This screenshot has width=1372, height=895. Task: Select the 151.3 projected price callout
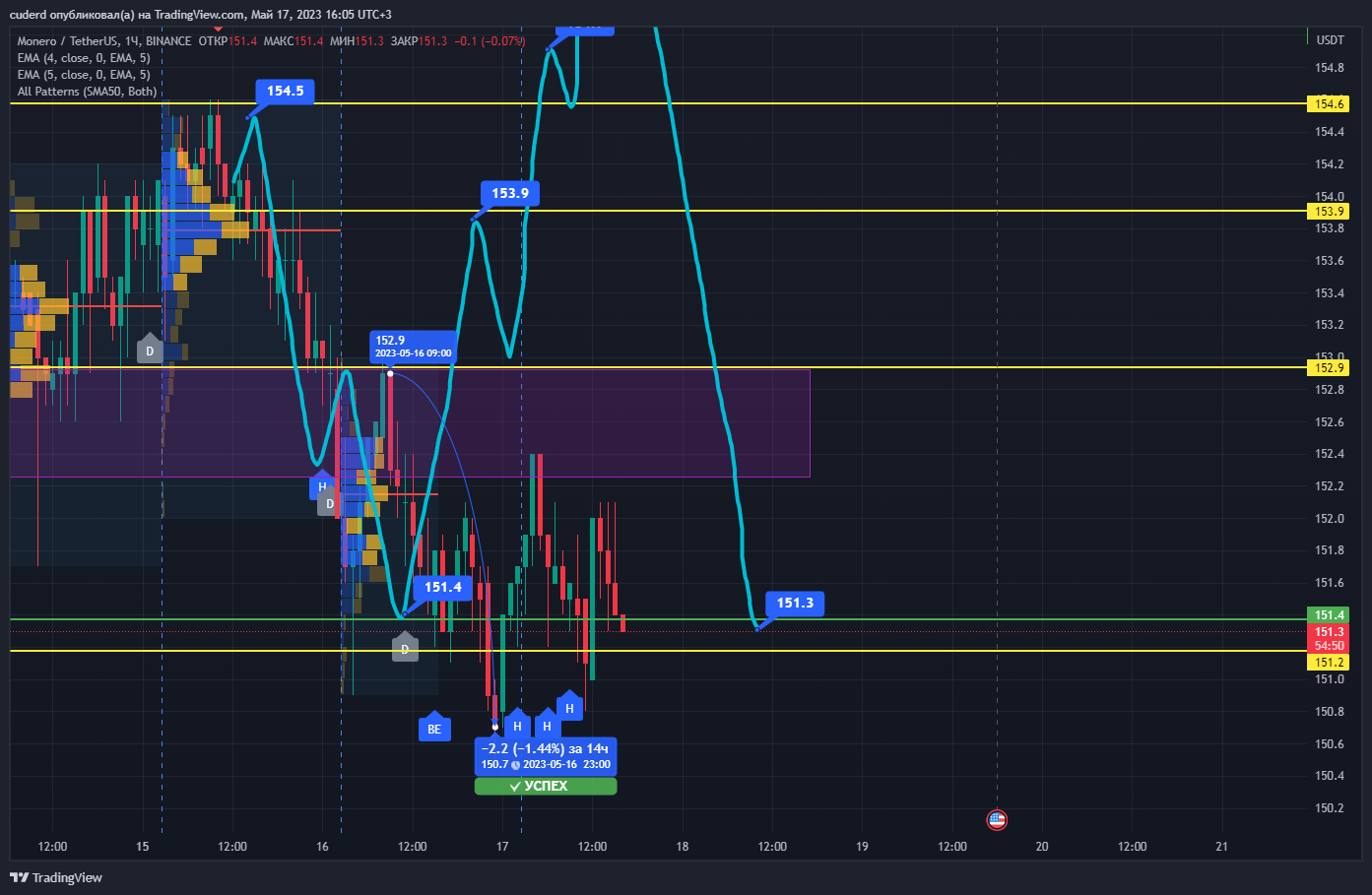tap(795, 603)
